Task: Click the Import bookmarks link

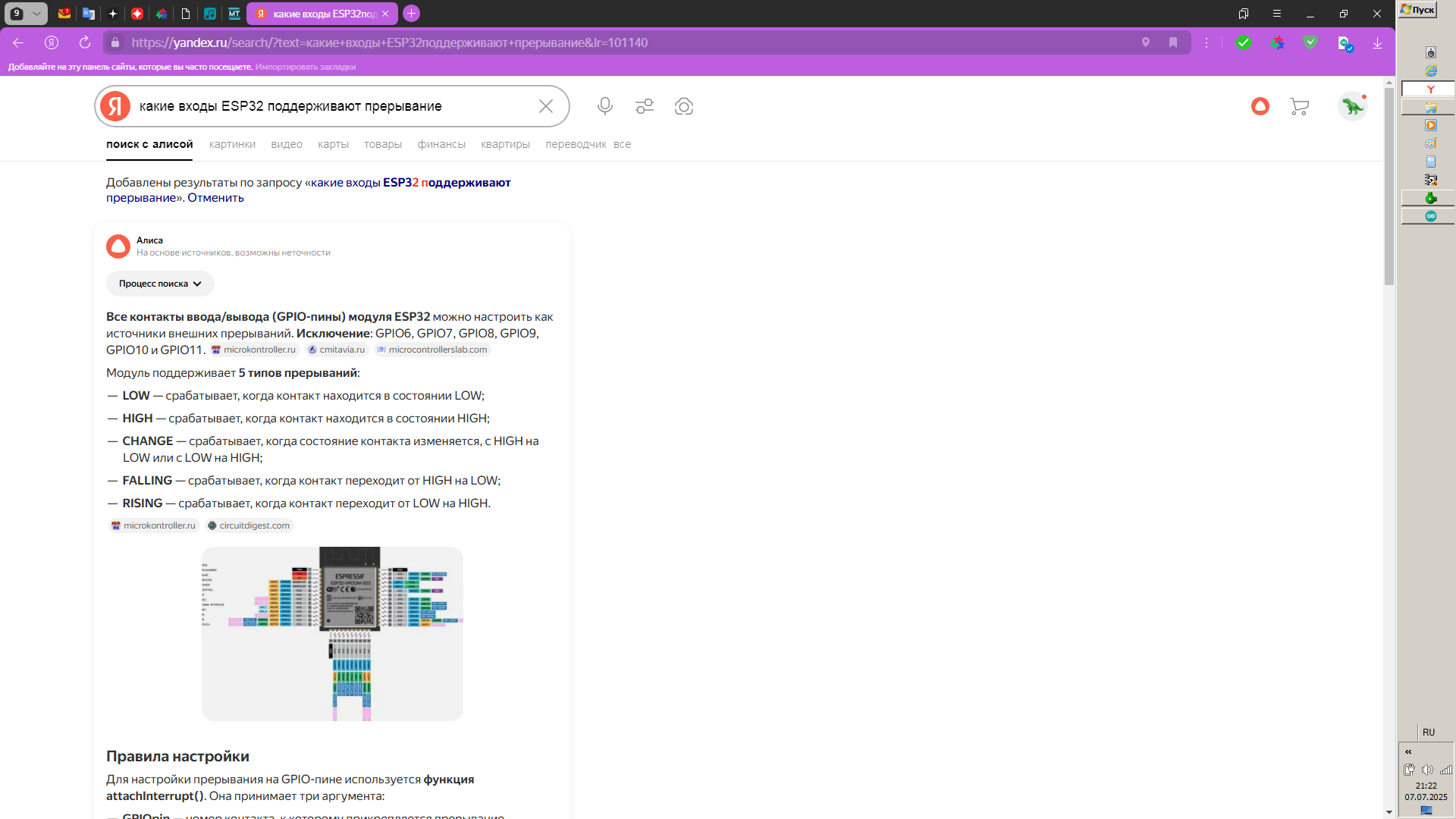Action: (306, 67)
